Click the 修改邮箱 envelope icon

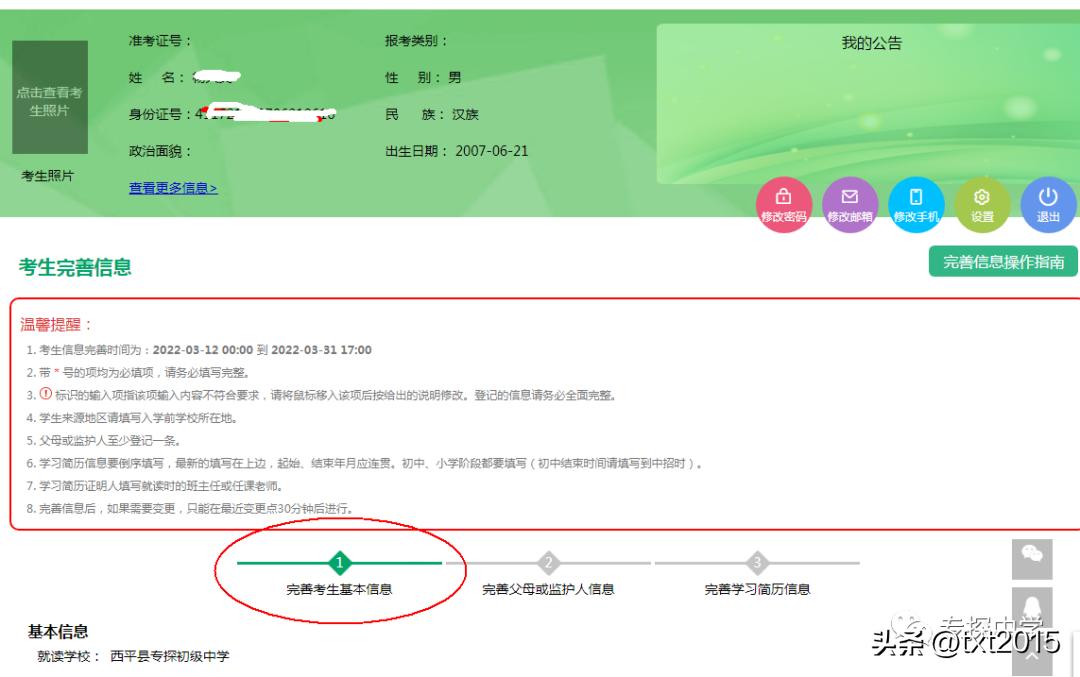click(850, 198)
